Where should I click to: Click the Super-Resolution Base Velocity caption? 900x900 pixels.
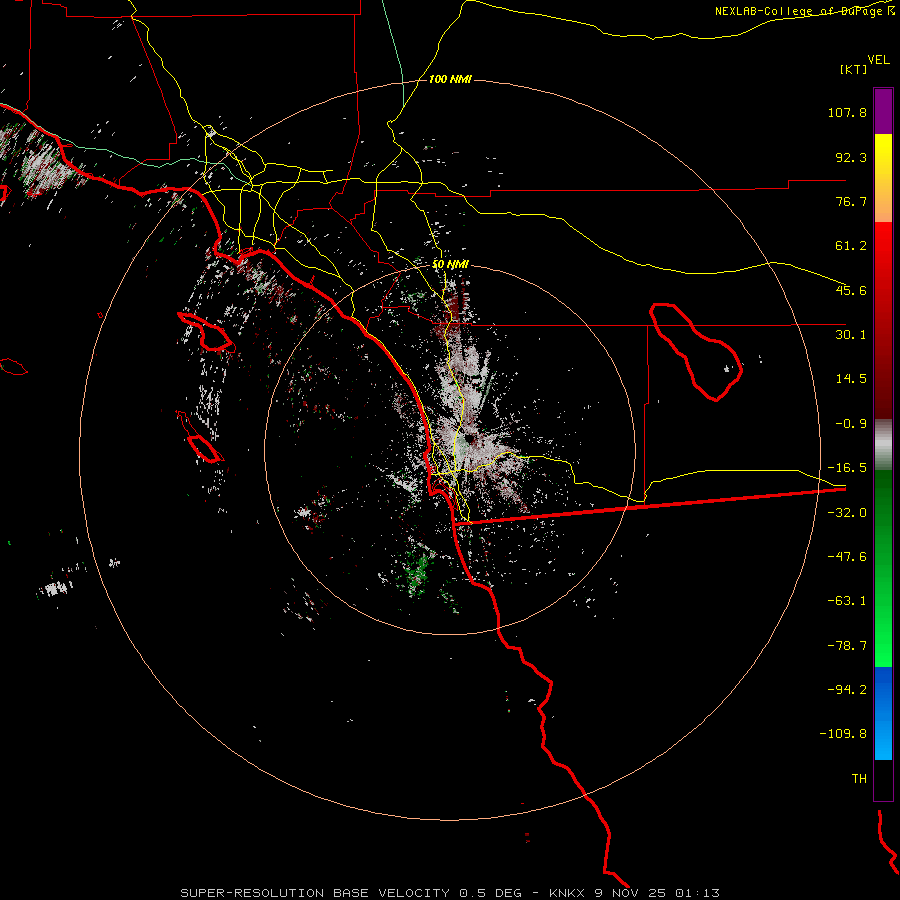pyautogui.click(x=450, y=893)
